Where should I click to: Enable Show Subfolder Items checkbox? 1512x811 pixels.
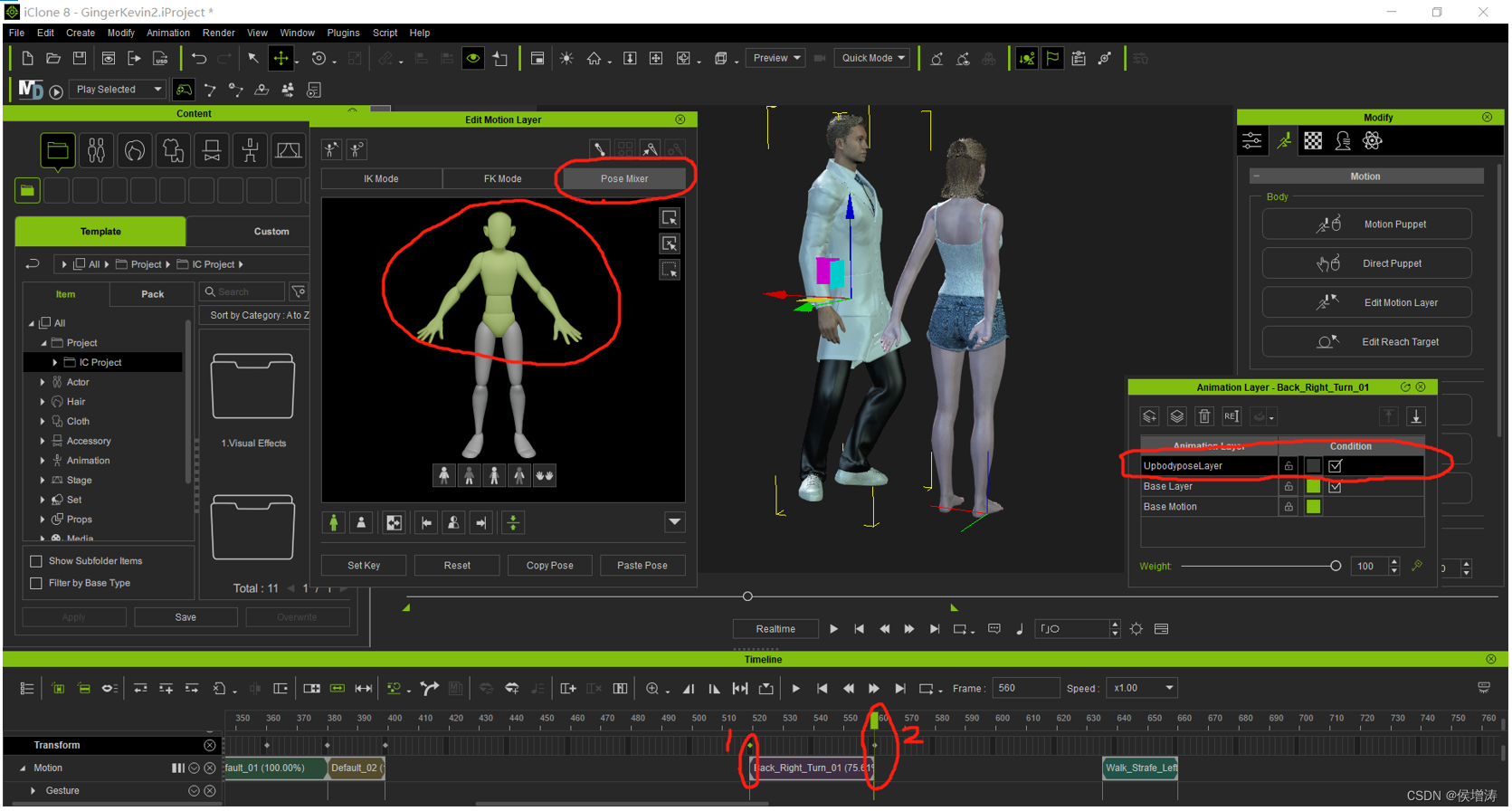tap(36, 561)
